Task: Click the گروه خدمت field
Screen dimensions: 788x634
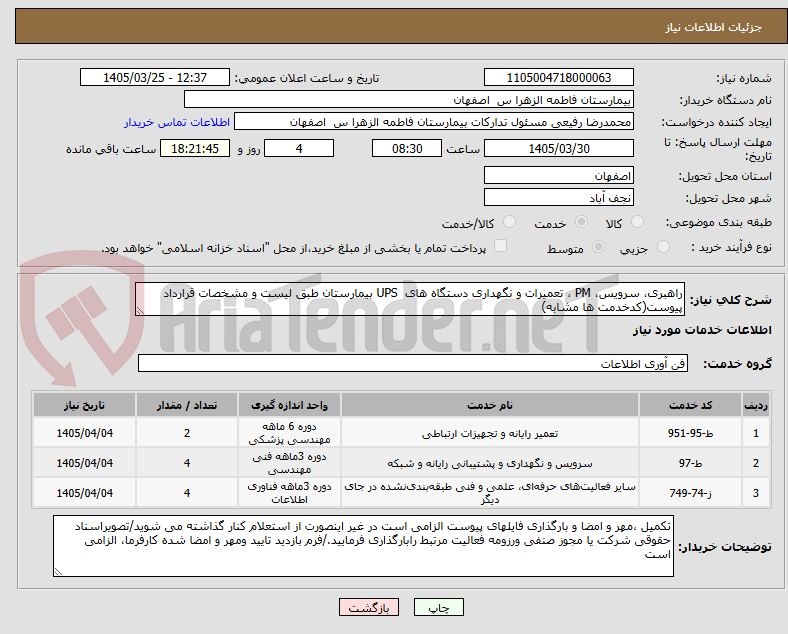Action: [x=413, y=363]
